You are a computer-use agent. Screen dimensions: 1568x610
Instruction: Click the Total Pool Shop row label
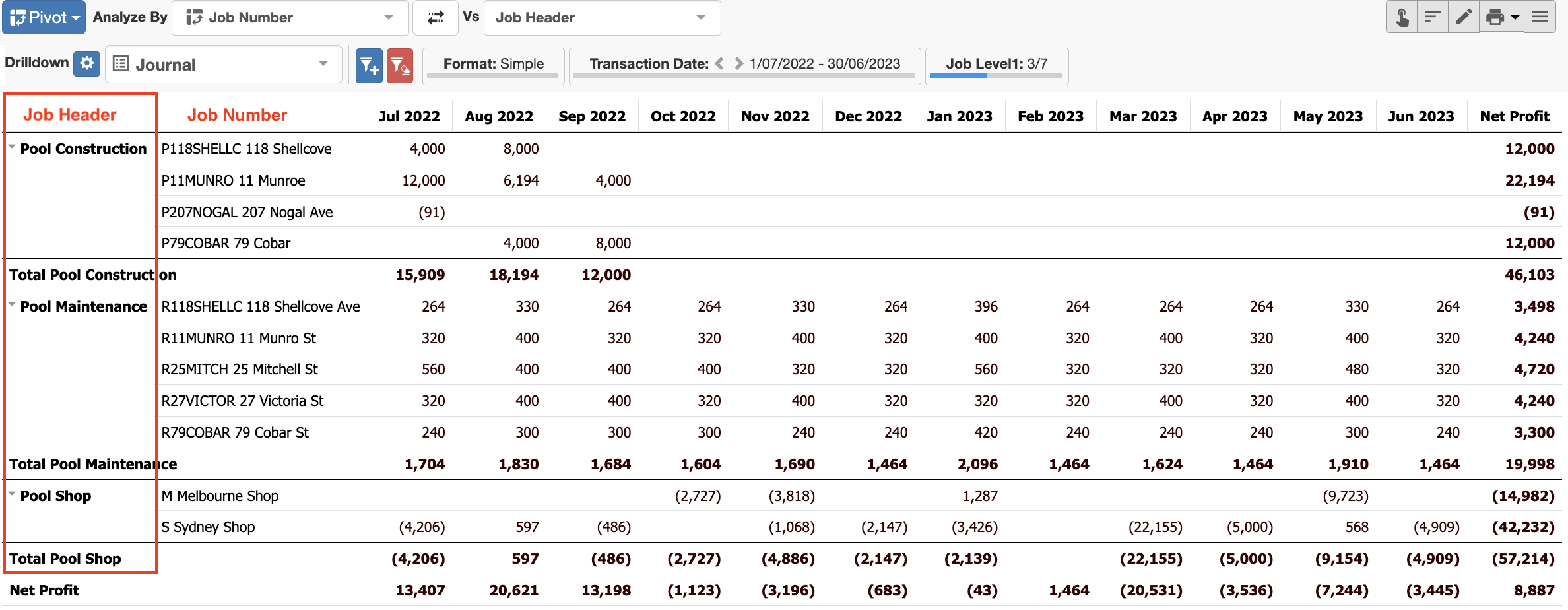(65, 559)
